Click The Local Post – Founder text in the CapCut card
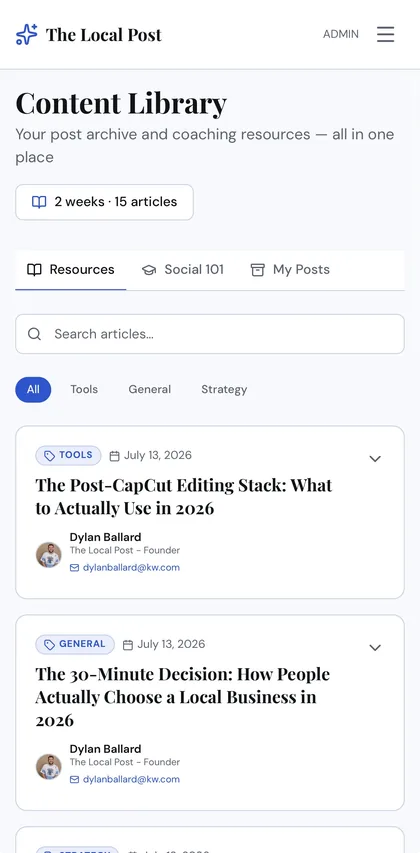 click(125, 551)
